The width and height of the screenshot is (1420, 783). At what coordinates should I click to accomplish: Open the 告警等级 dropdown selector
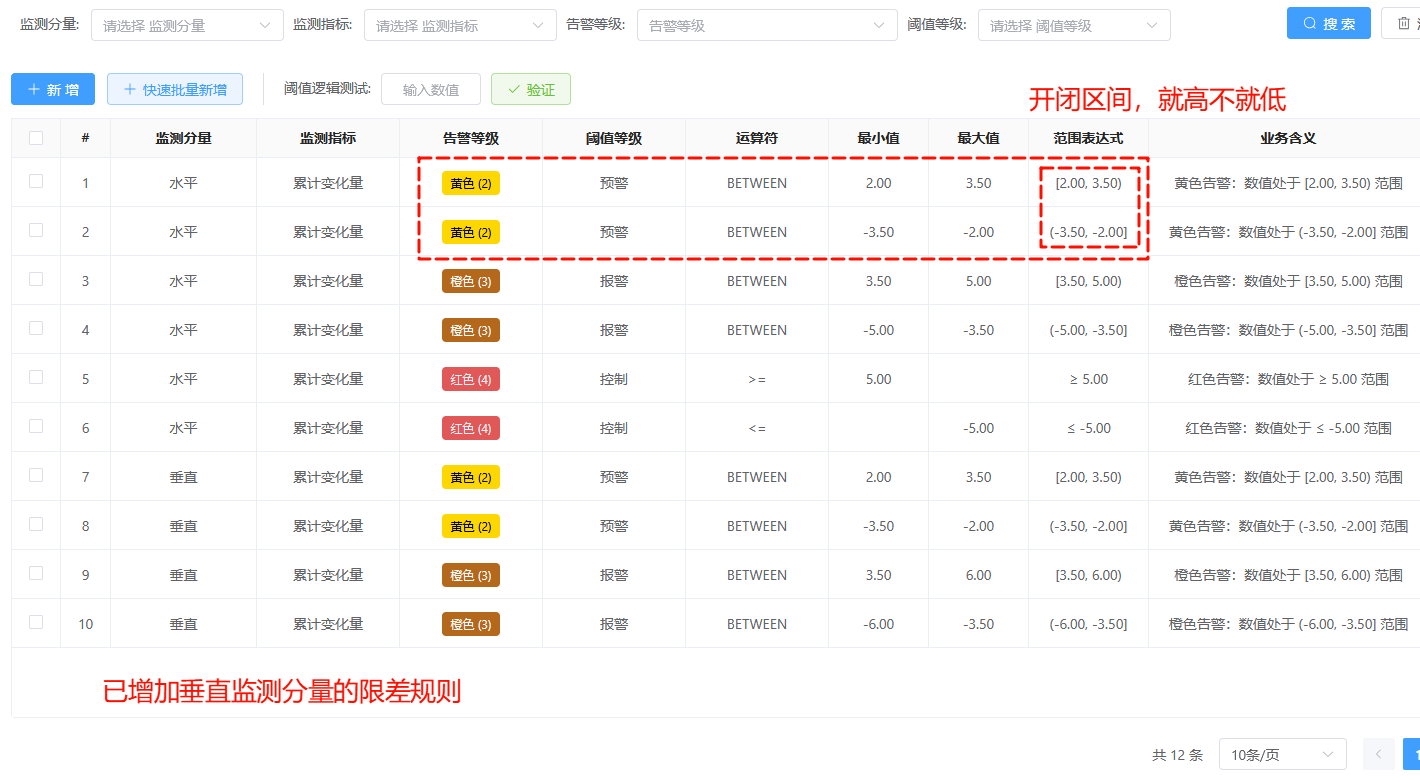(x=767, y=25)
